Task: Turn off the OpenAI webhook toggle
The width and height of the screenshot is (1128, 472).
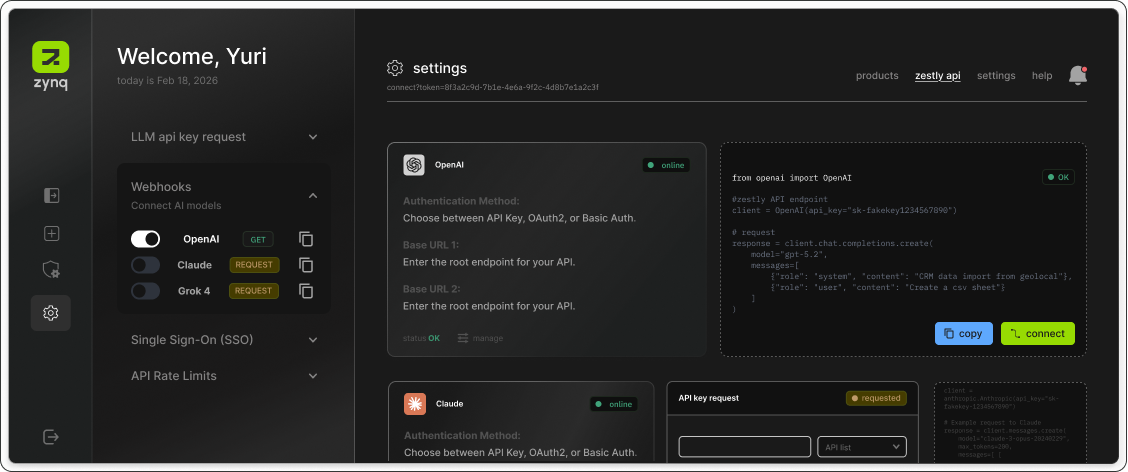Action: 145,239
